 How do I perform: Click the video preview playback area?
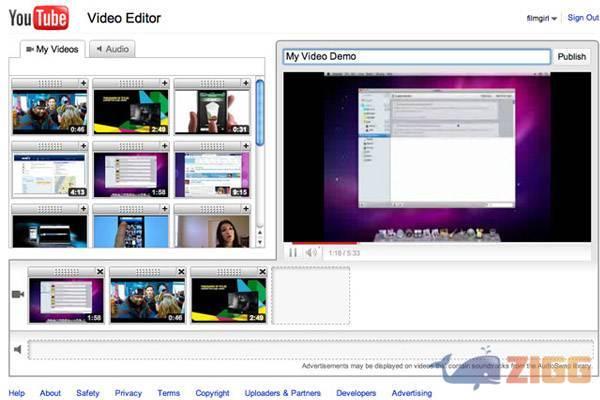point(437,157)
